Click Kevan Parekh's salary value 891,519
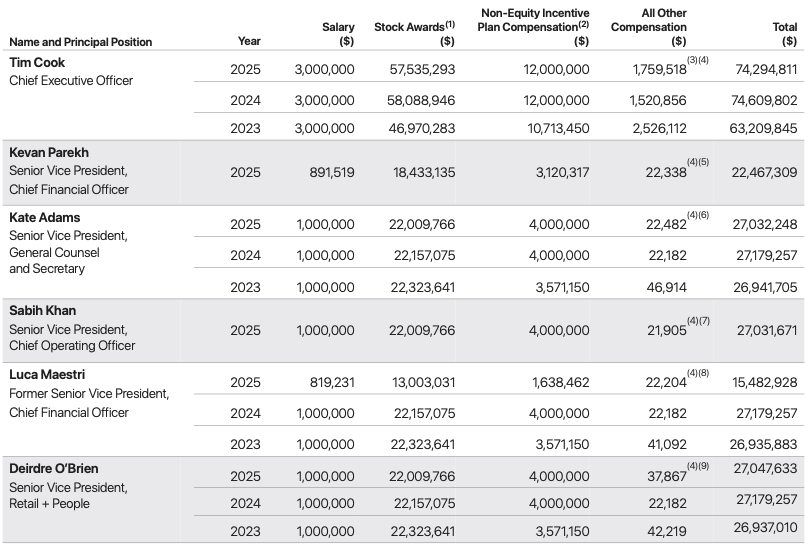The image size is (809, 545). (328, 172)
